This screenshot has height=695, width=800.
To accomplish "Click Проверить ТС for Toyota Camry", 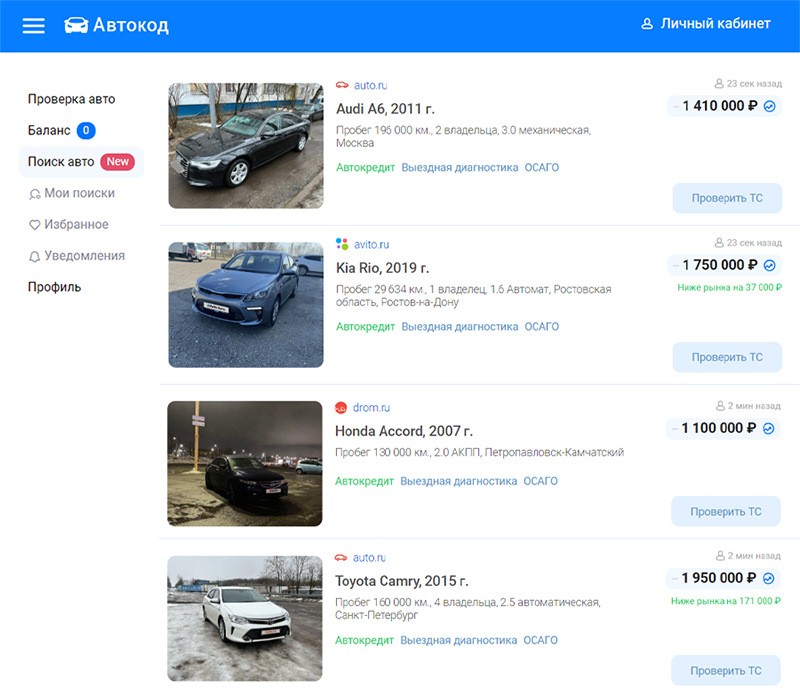I will pyautogui.click(x=726, y=671).
